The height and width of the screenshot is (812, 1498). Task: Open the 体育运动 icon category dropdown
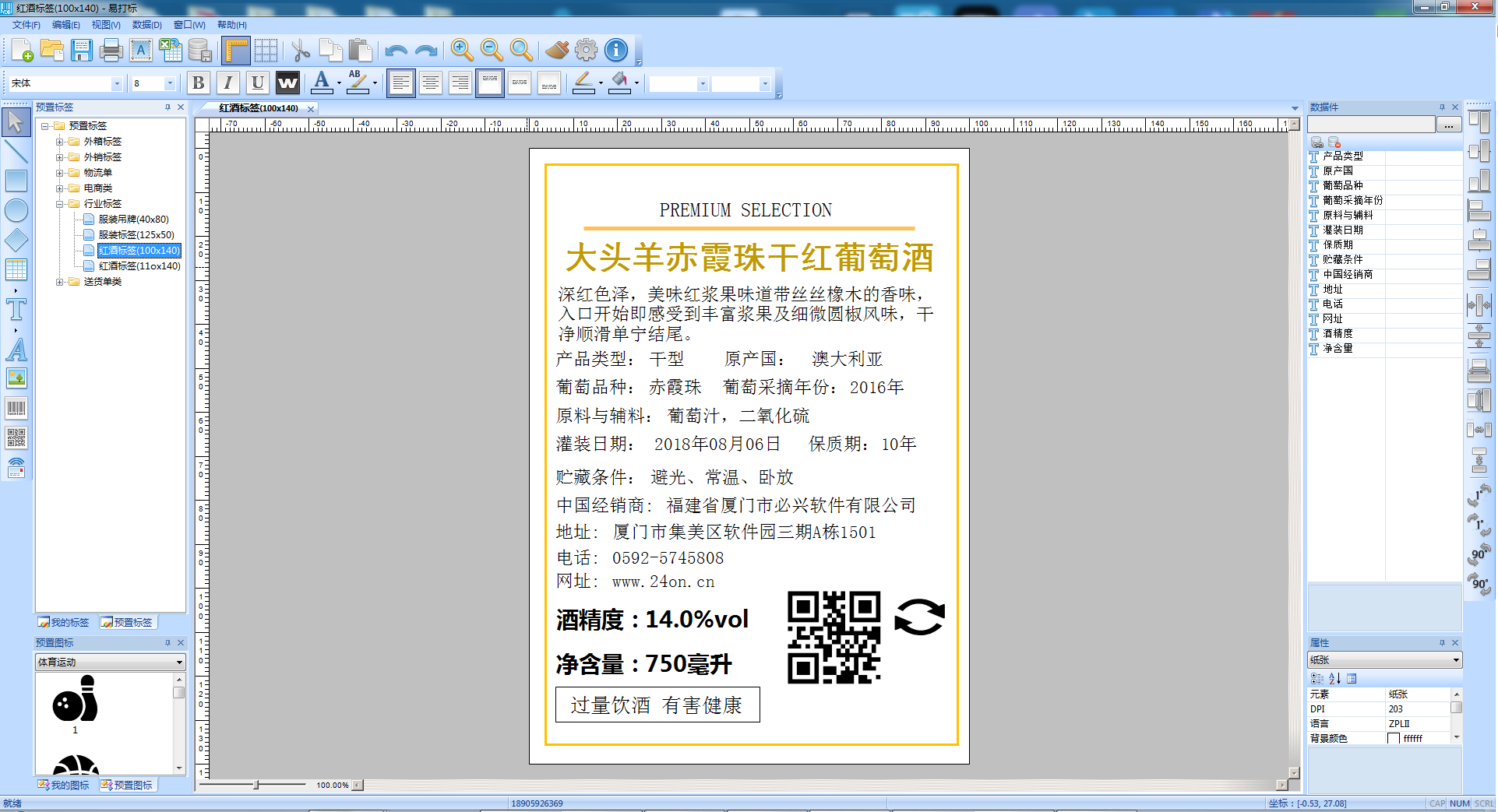pyautogui.click(x=111, y=662)
